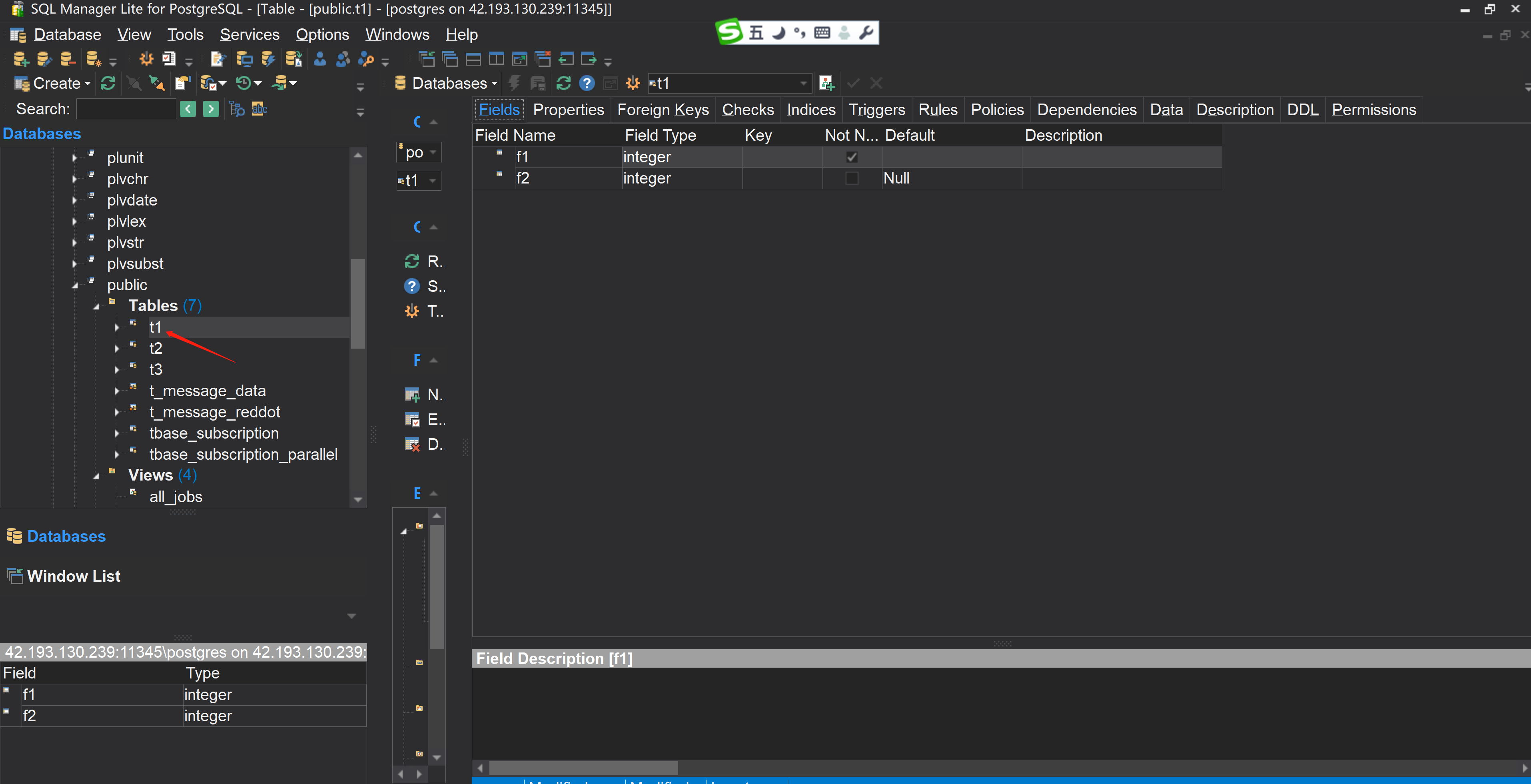Toggle the Not Null checkbox for f1
Viewport: 1531px width, 784px height.
tap(851, 157)
